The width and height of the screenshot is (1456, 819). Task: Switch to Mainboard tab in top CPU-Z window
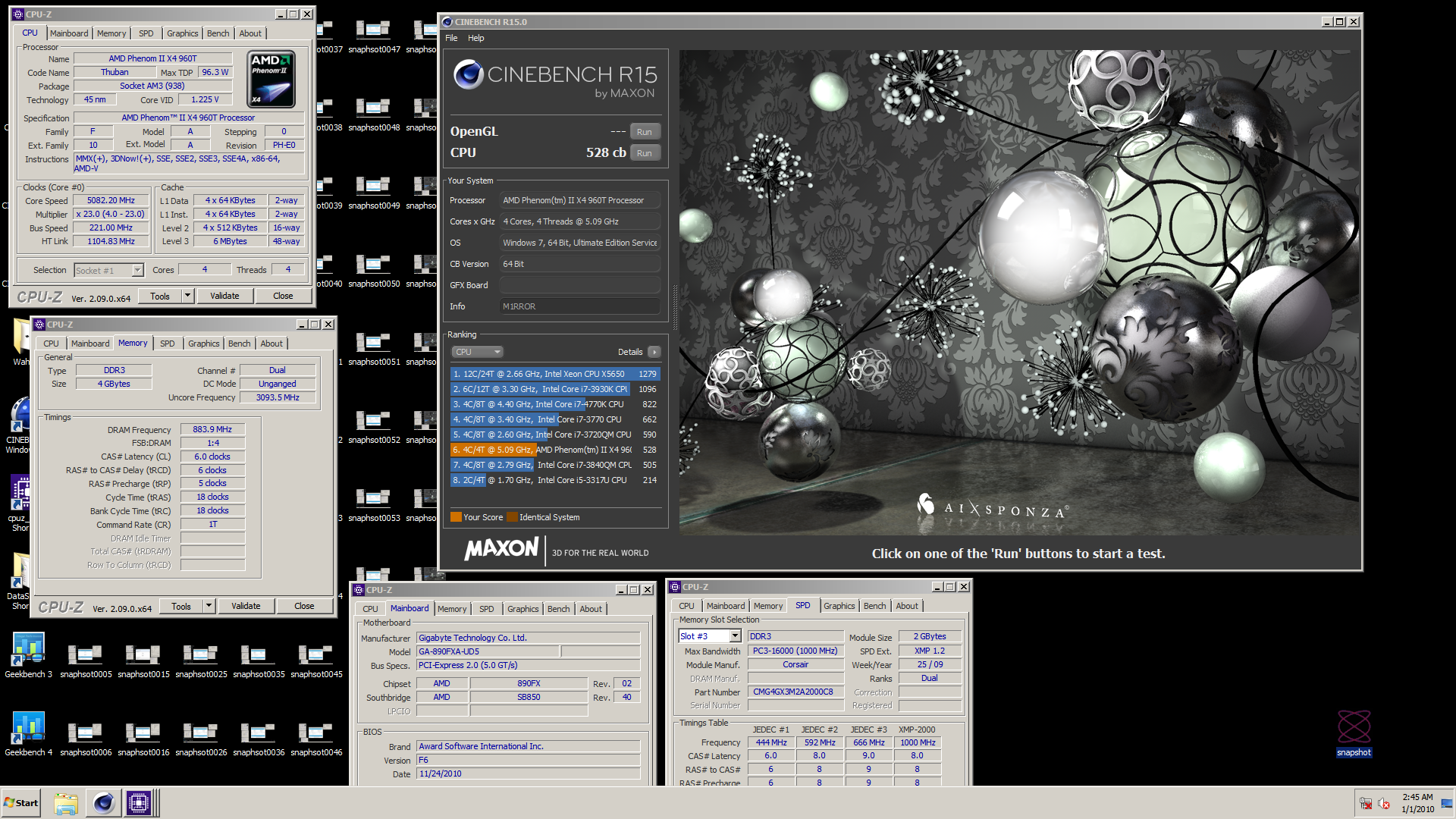pos(69,33)
